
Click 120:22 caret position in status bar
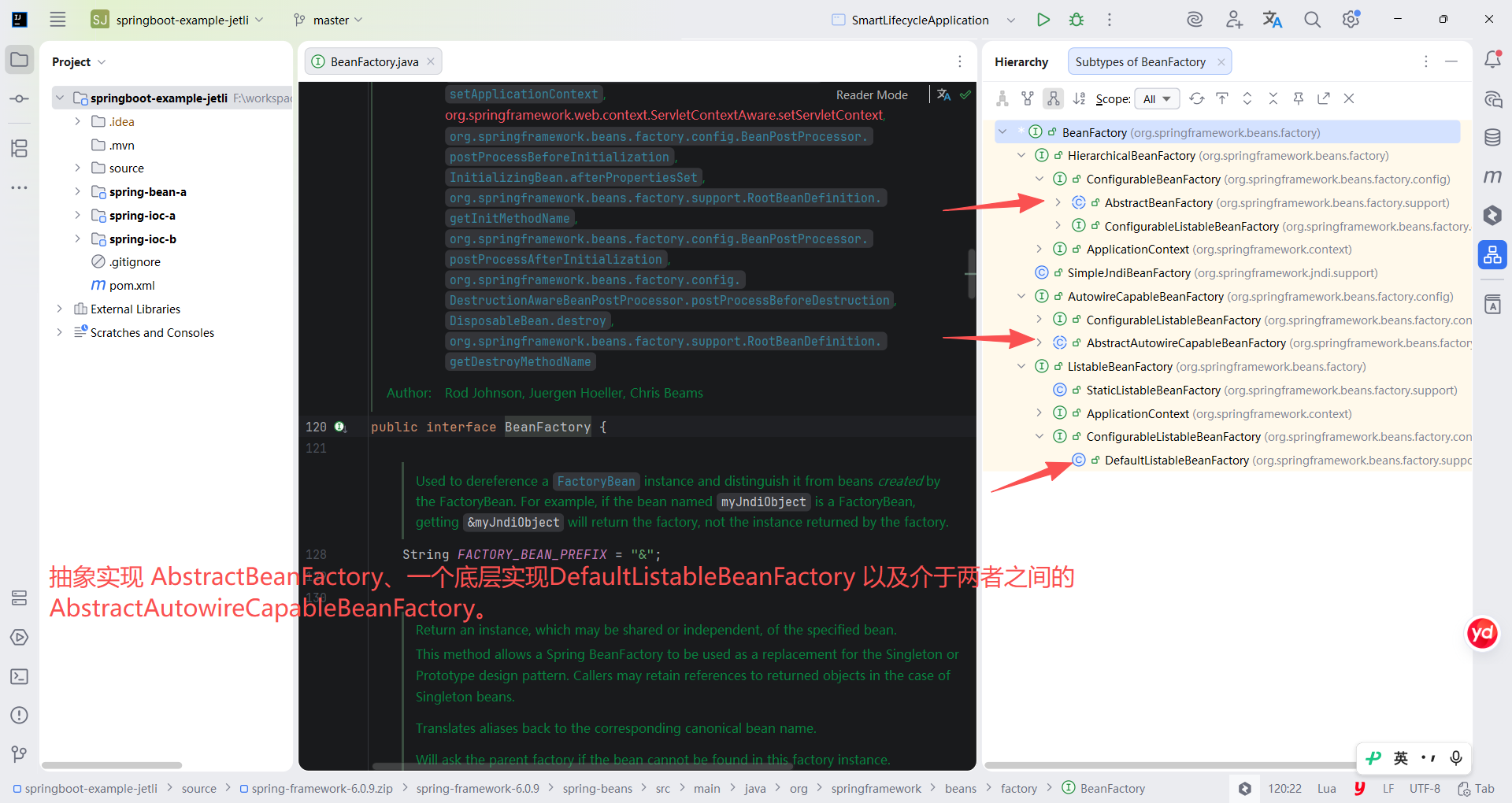pyautogui.click(x=1284, y=788)
